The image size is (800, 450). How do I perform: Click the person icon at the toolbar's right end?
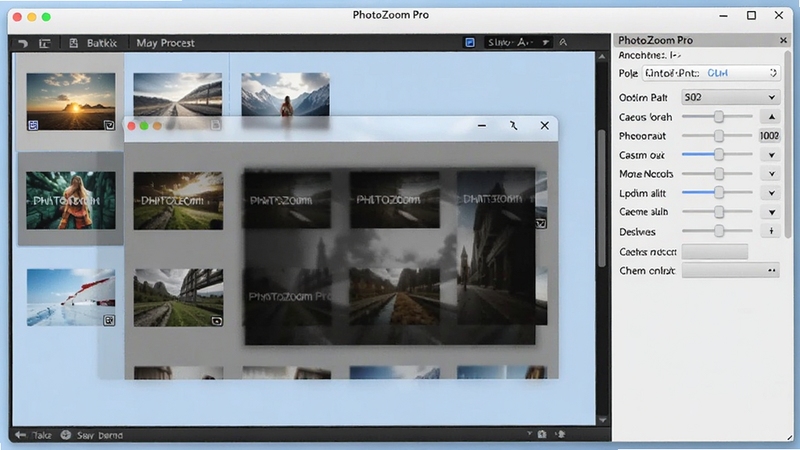point(563,42)
